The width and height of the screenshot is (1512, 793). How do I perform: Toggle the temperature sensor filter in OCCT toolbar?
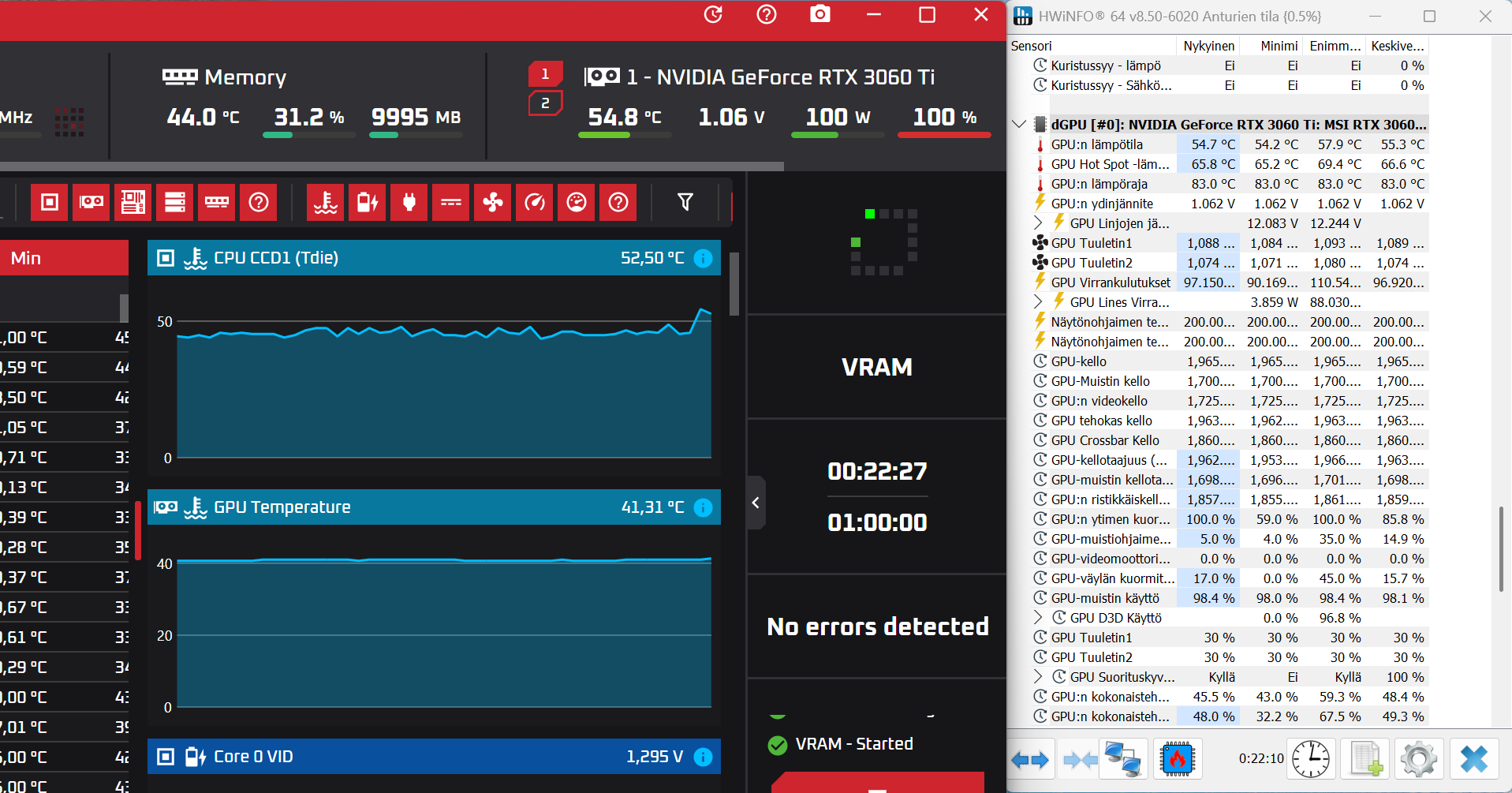pos(326,203)
